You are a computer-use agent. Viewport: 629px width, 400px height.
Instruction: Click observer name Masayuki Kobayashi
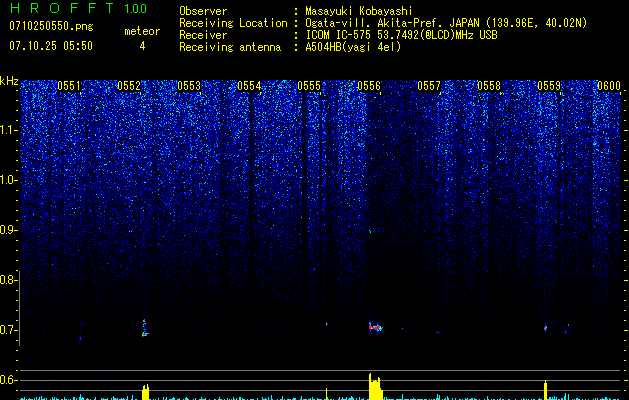tap(358, 11)
